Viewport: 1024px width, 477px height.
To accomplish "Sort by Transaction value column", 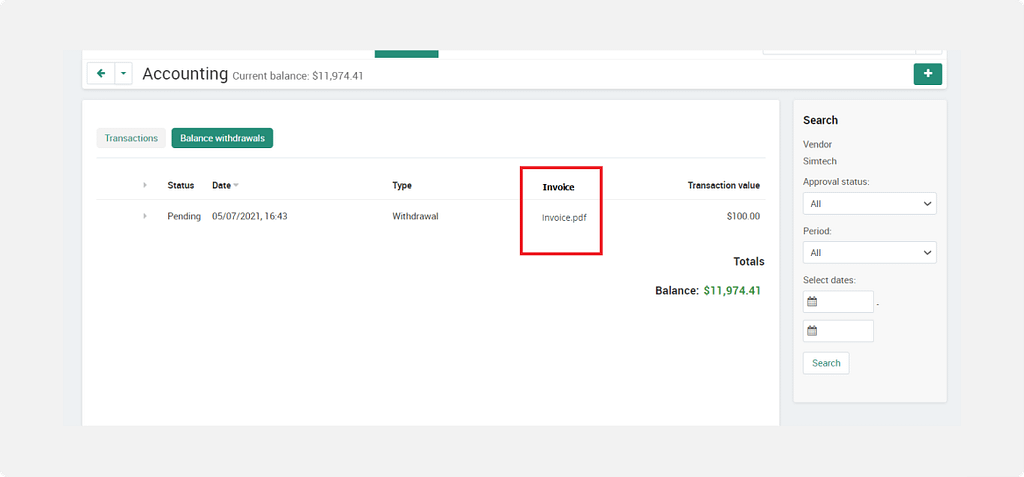I will coord(723,185).
